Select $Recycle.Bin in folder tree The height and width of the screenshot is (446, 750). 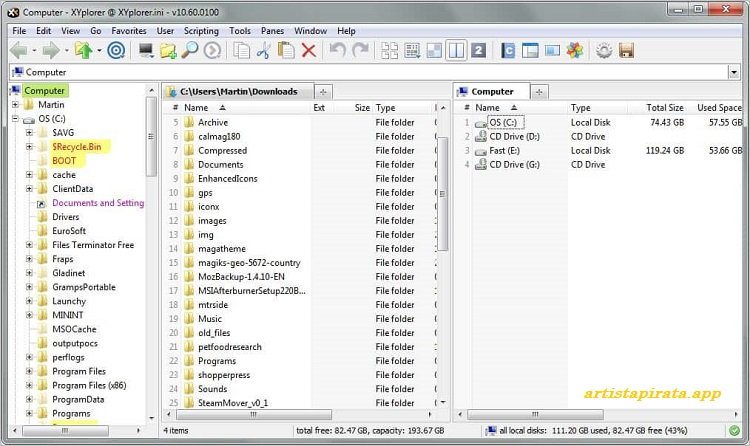point(77,146)
